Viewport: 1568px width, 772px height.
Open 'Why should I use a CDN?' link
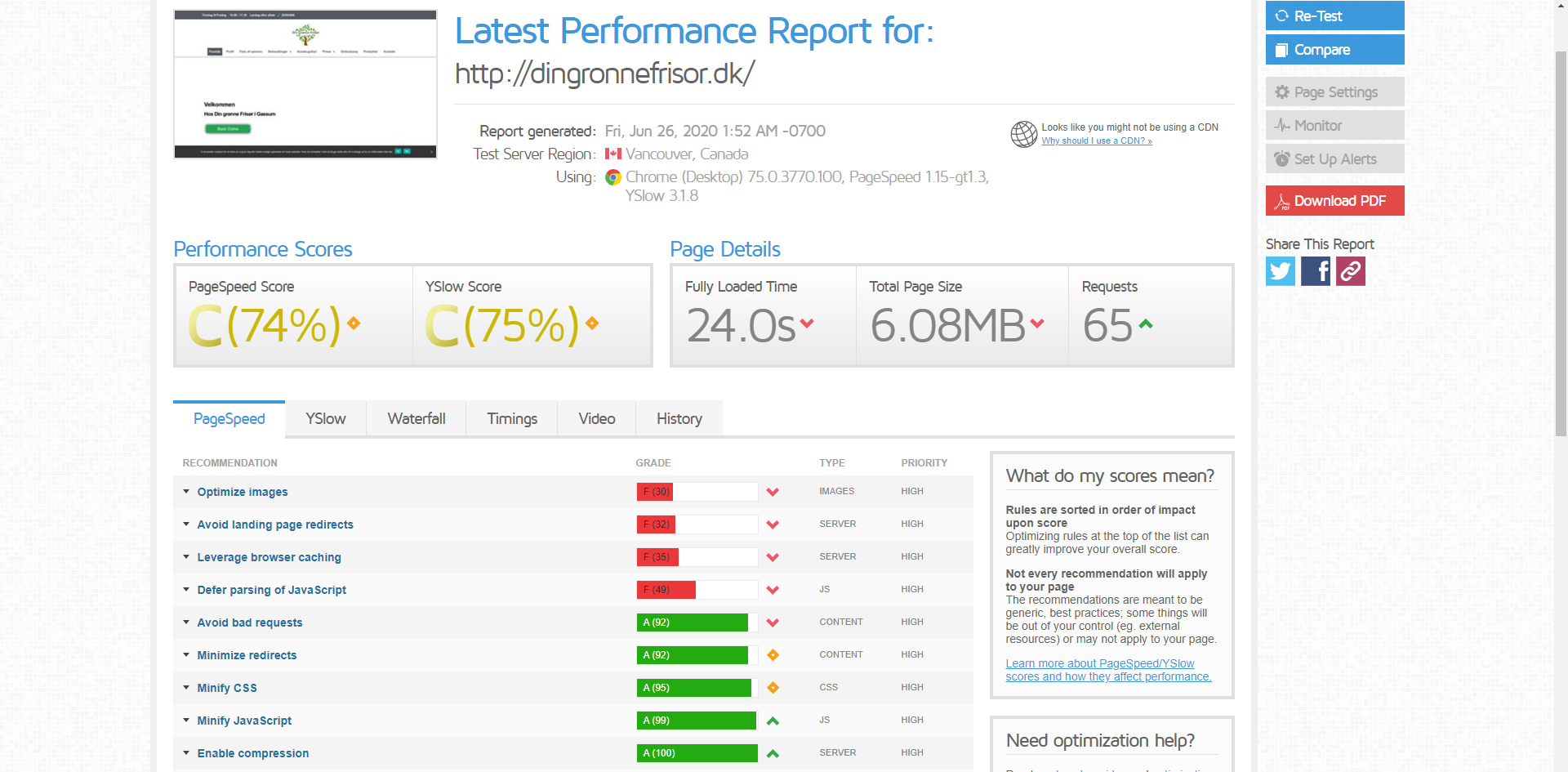[1096, 141]
